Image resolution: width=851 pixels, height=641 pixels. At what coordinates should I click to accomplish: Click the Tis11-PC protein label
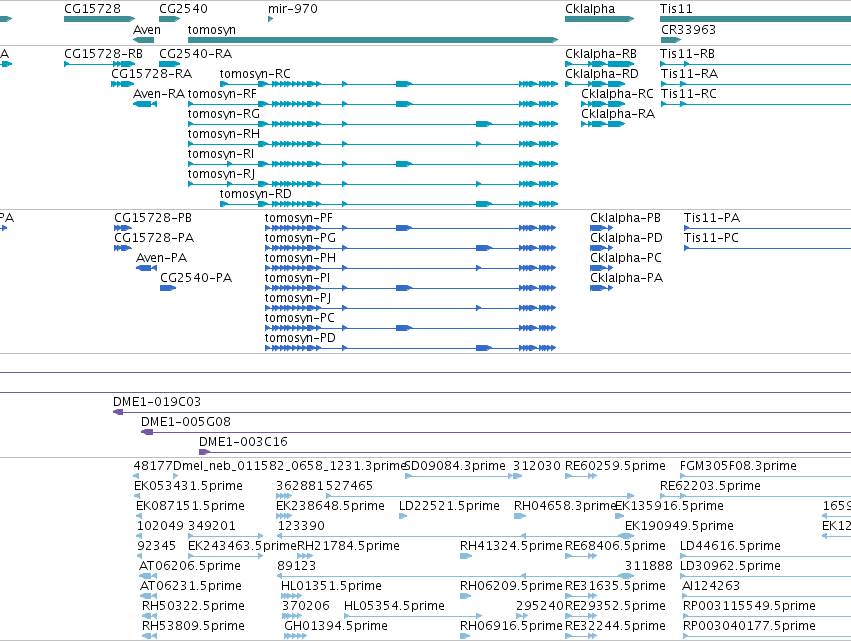point(711,238)
